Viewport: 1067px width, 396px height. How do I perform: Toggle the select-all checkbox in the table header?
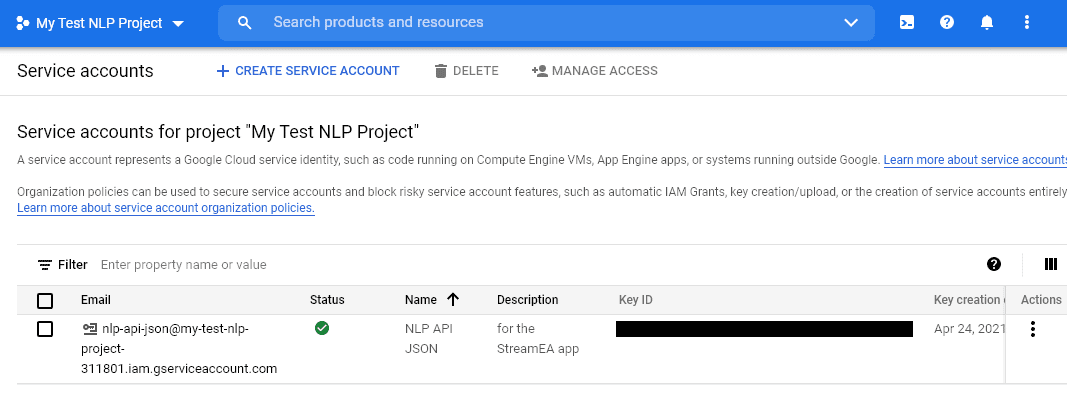pyautogui.click(x=45, y=300)
